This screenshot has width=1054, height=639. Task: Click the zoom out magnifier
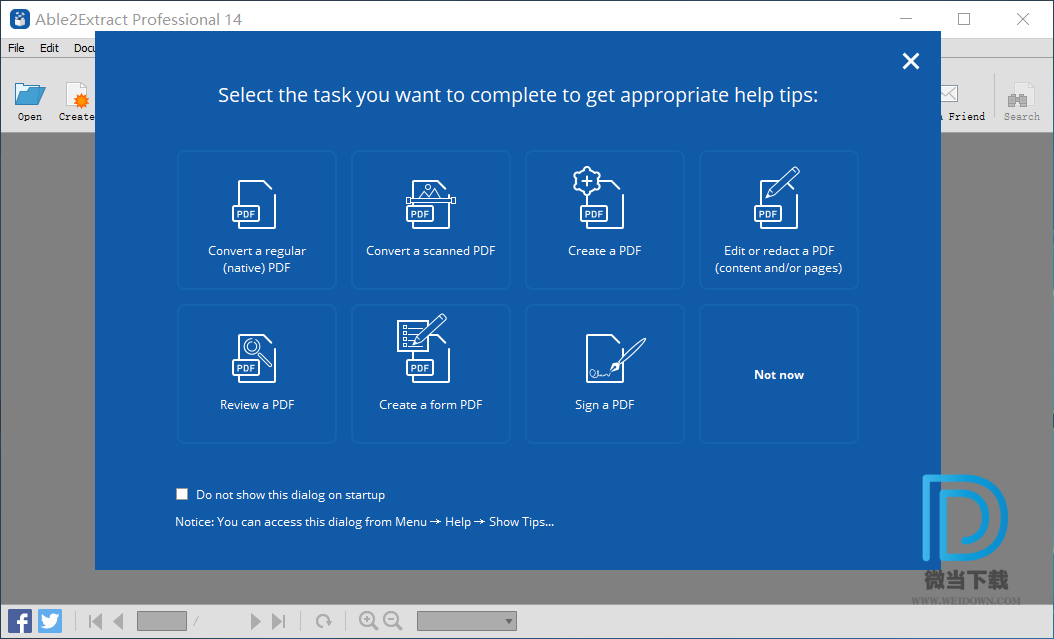[x=393, y=621]
